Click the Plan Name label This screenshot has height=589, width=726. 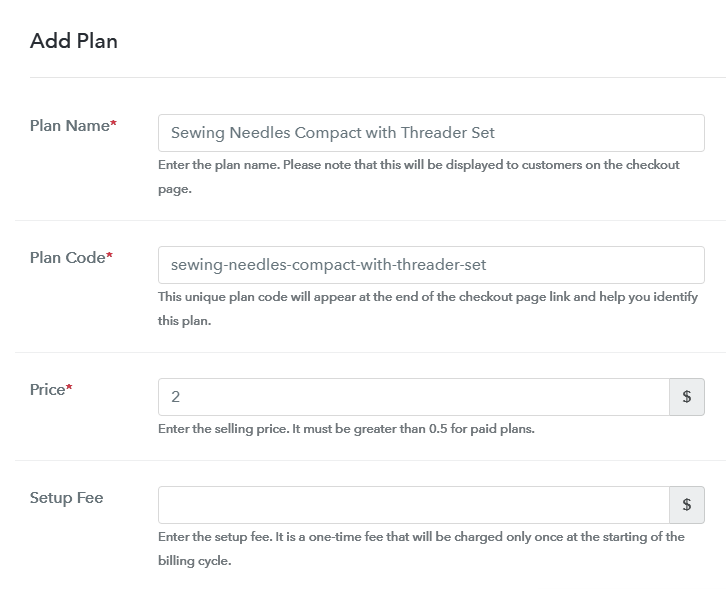69,125
